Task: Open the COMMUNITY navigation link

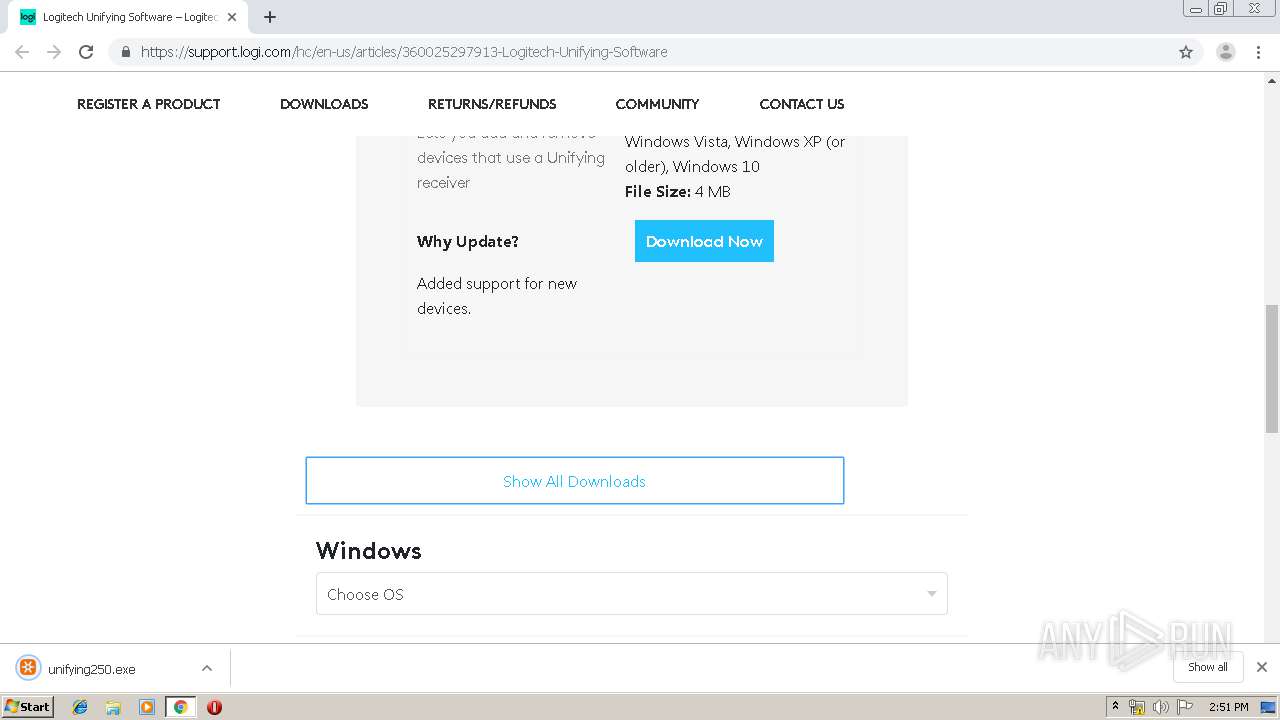Action: [657, 104]
